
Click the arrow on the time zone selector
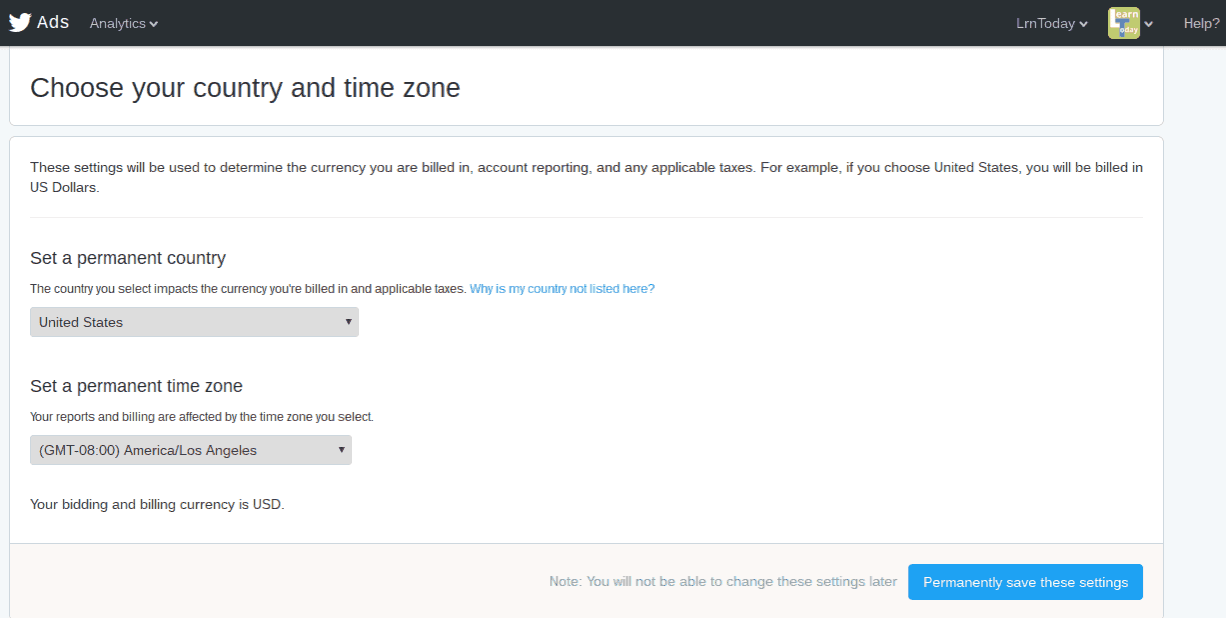[341, 450]
